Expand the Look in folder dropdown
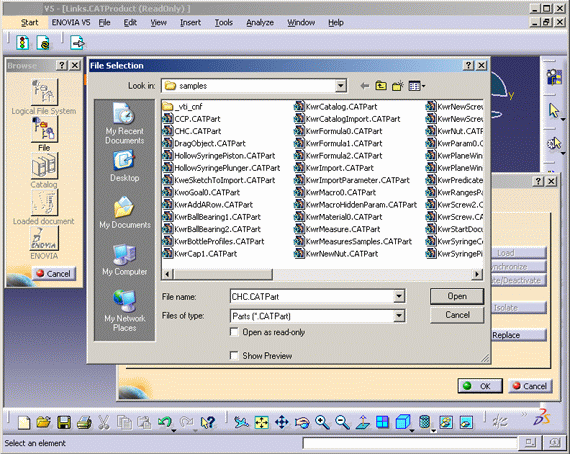Viewport: 570px width, 454px height. pos(340,86)
